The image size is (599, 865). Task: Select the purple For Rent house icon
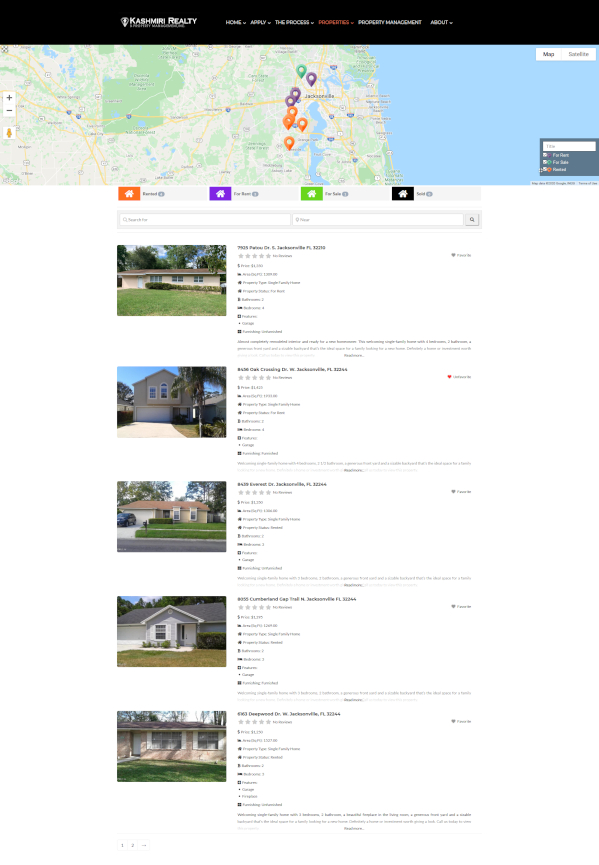(x=220, y=194)
